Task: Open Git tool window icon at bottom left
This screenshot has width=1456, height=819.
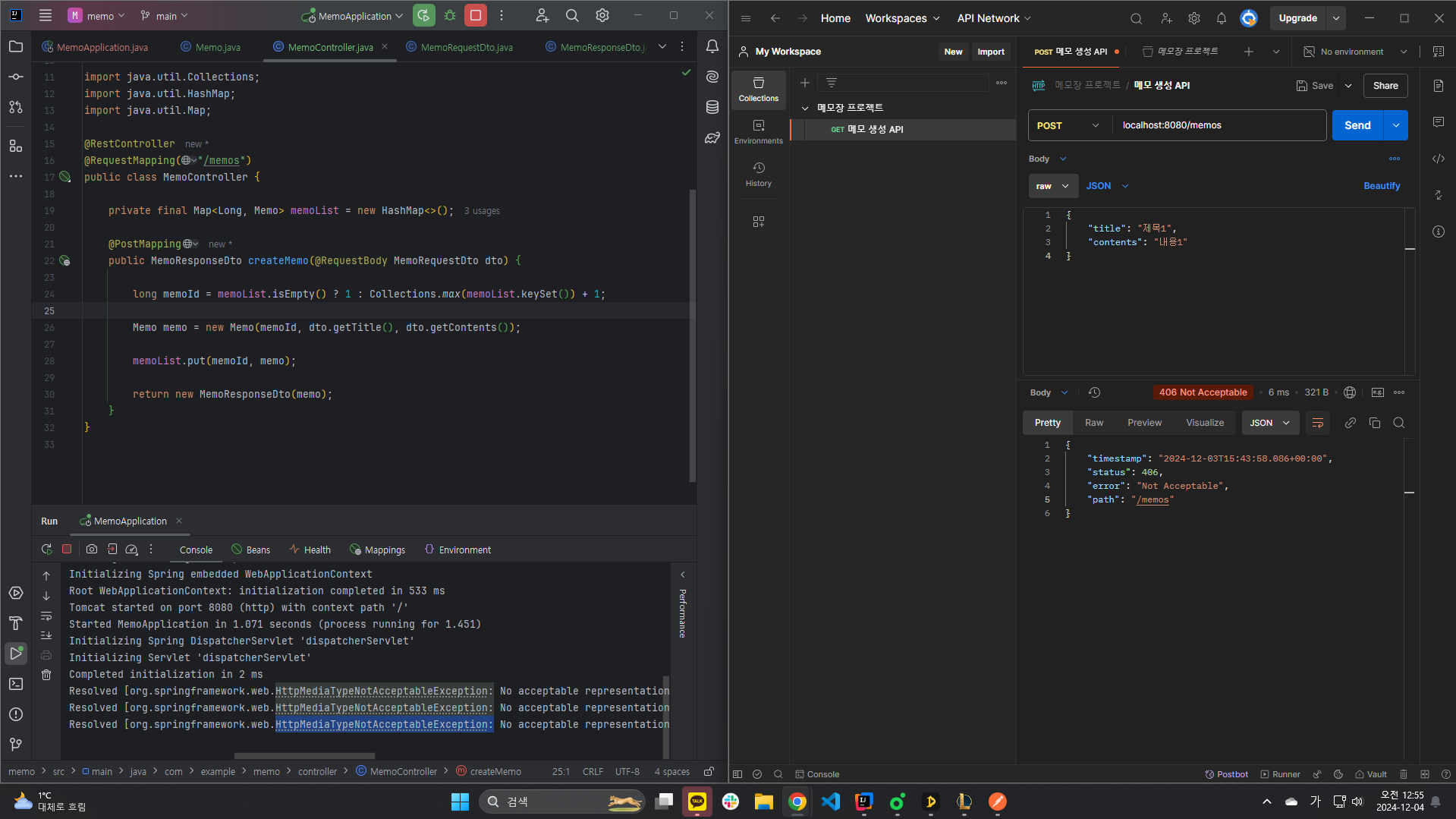Action: [16, 745]
